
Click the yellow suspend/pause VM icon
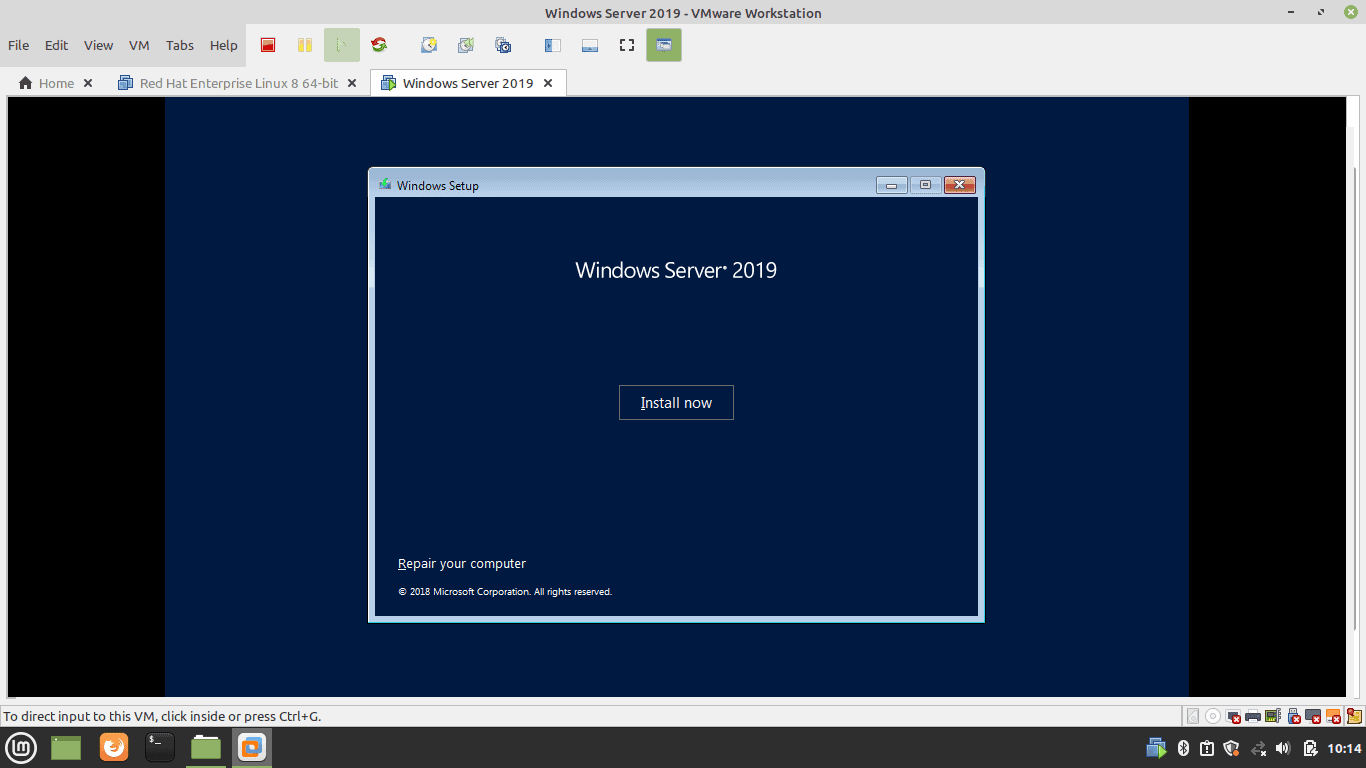[x=304, y=45]
